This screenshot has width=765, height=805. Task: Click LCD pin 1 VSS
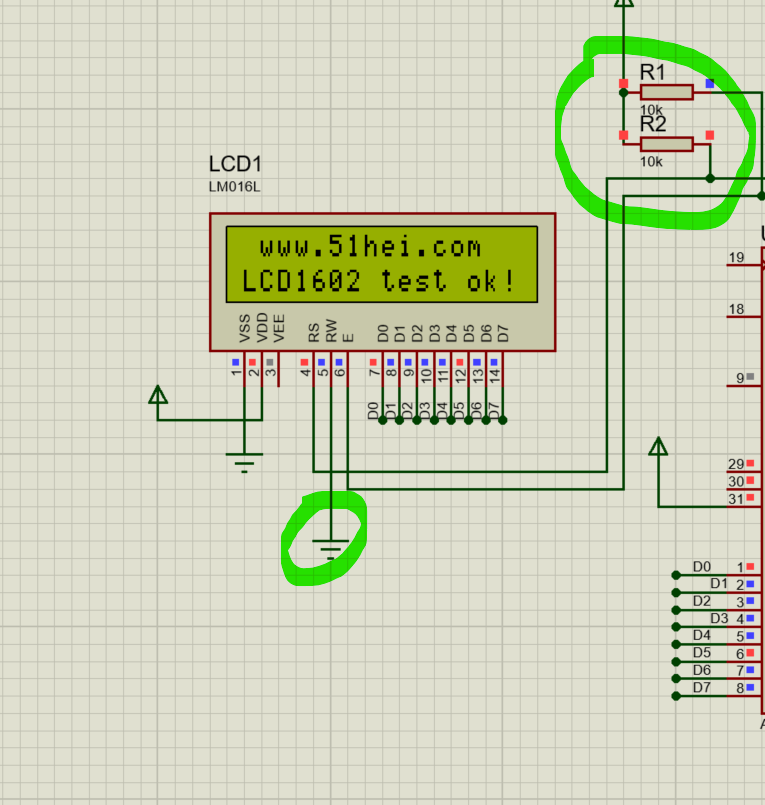point(244,369)
